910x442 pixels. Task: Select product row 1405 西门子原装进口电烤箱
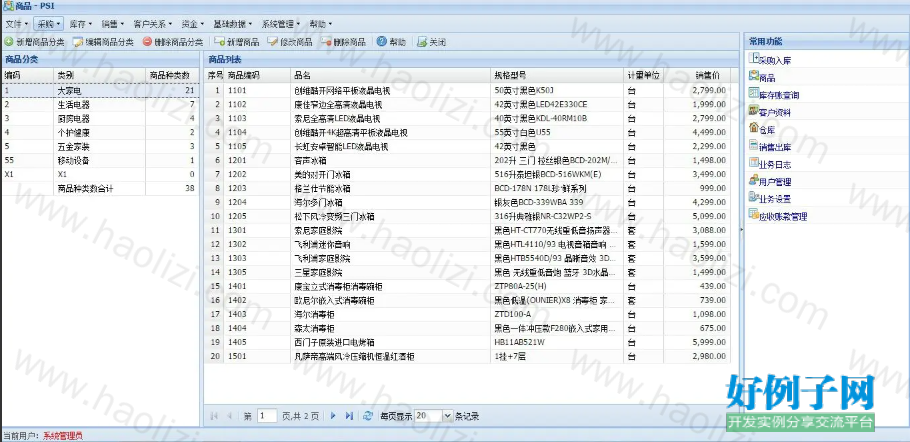coord(467,342)
